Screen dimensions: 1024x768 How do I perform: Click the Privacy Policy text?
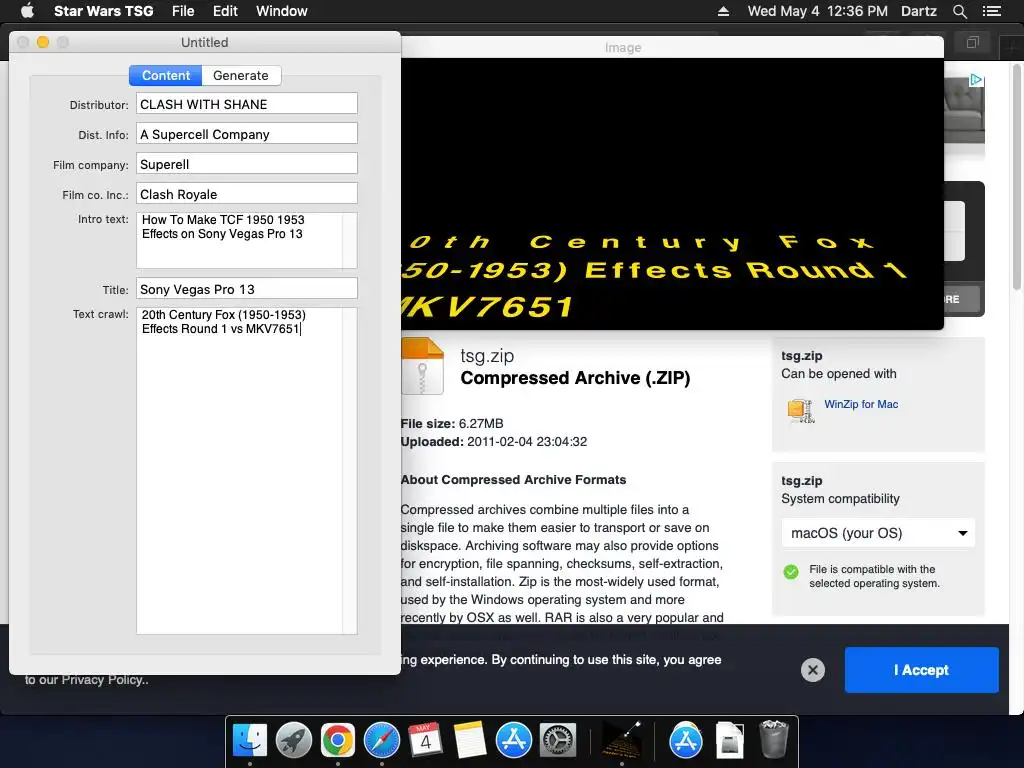pos(105,680)
